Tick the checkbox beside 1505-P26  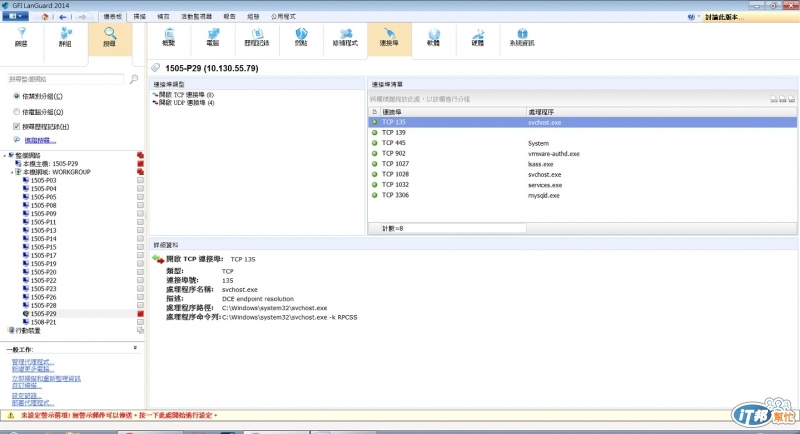(x=140, y=297)
